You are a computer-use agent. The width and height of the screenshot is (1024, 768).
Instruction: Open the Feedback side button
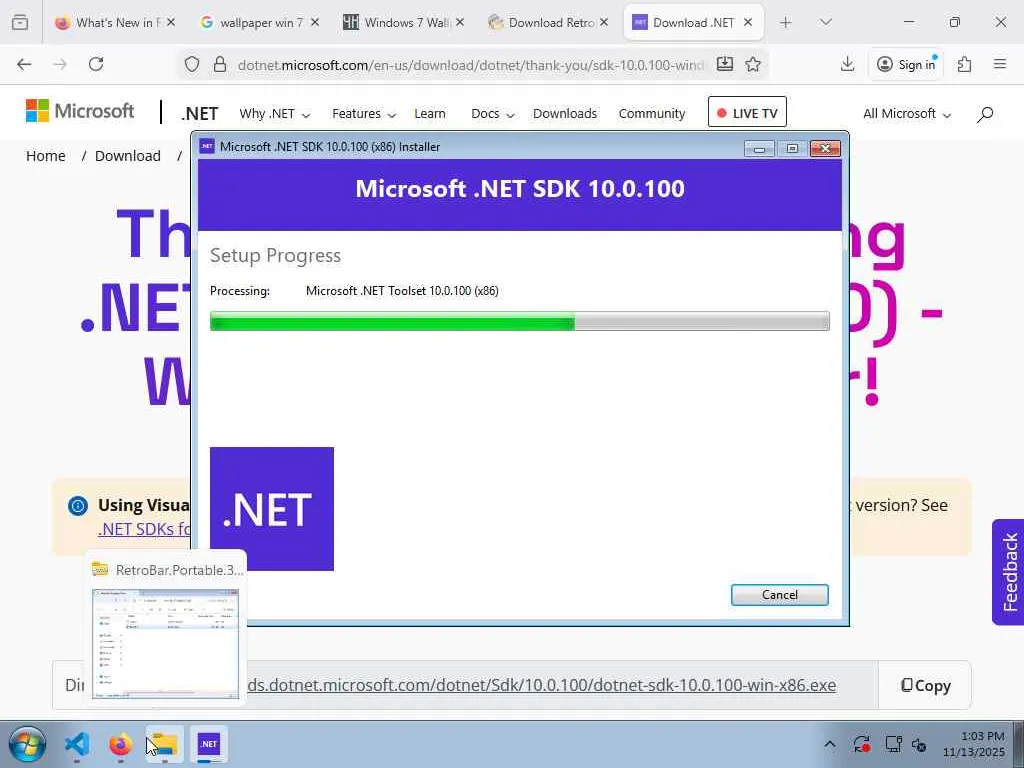point(1008,572)
